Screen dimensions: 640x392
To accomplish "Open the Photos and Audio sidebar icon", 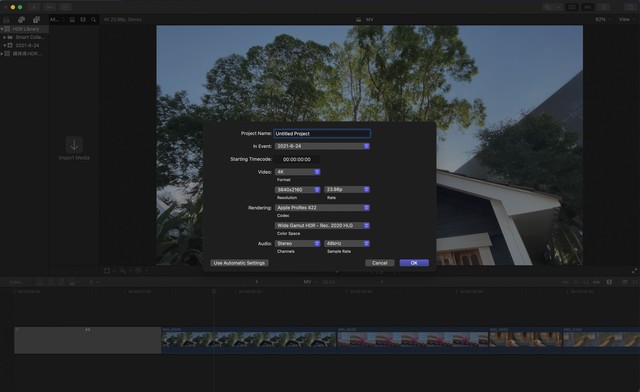I will [21, 20].
